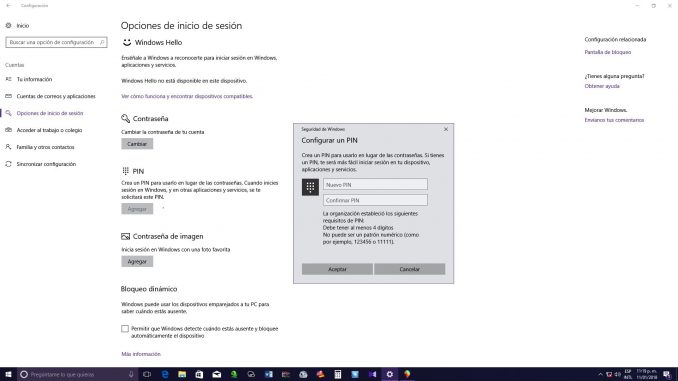Click the Cortana search box in taskbar
678x381 pixels.
(77, 374)
